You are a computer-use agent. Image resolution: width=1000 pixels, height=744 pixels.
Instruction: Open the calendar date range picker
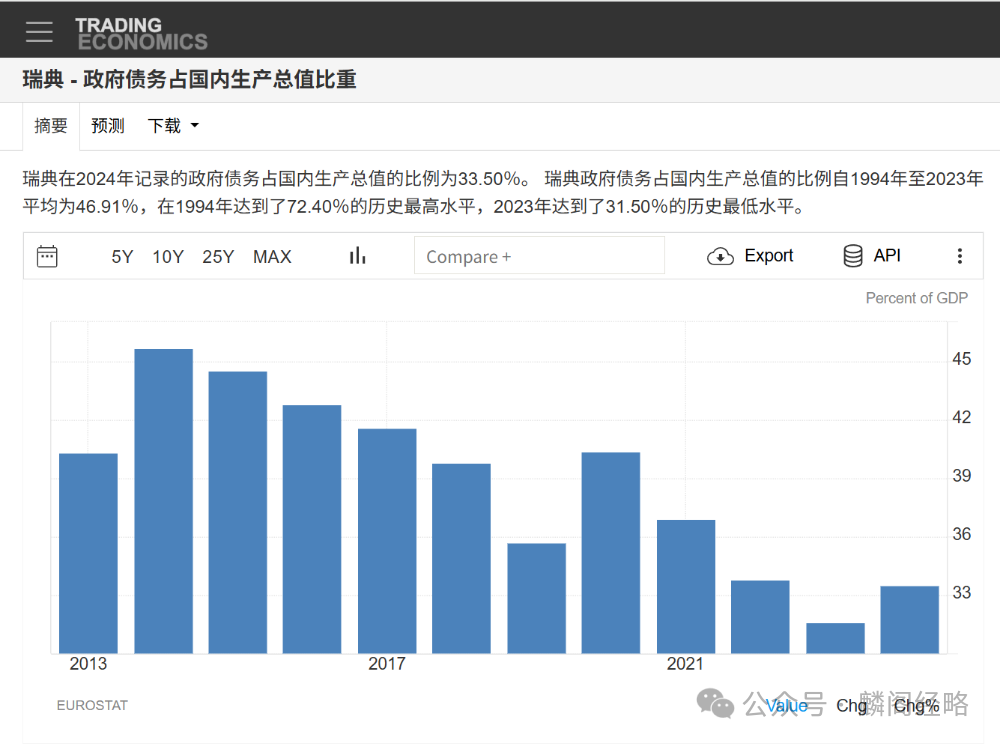[x=46, y=256]
